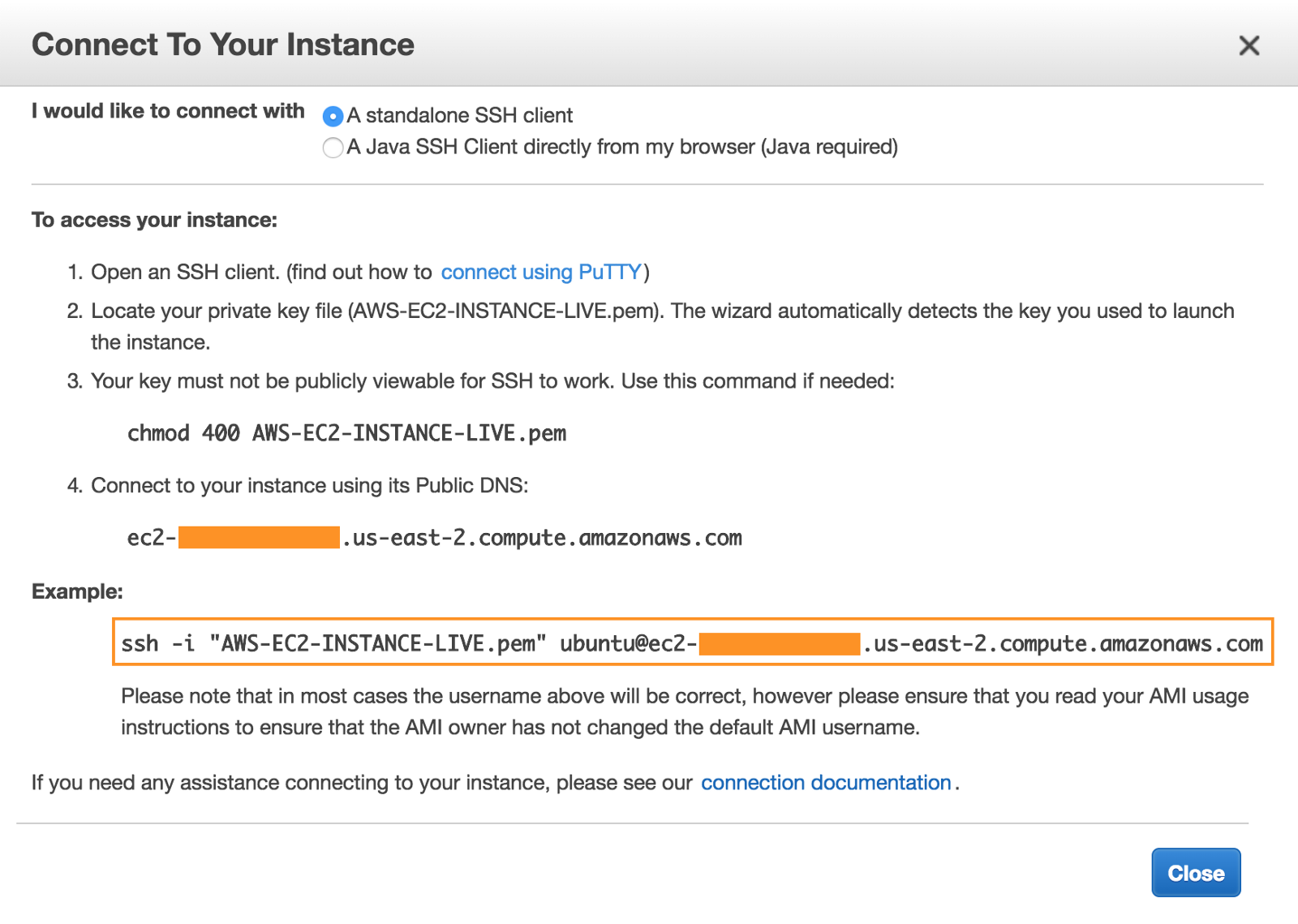The image size is (1298, 924).
Task: Open the connect using PuTTY link
Action: 541,272
